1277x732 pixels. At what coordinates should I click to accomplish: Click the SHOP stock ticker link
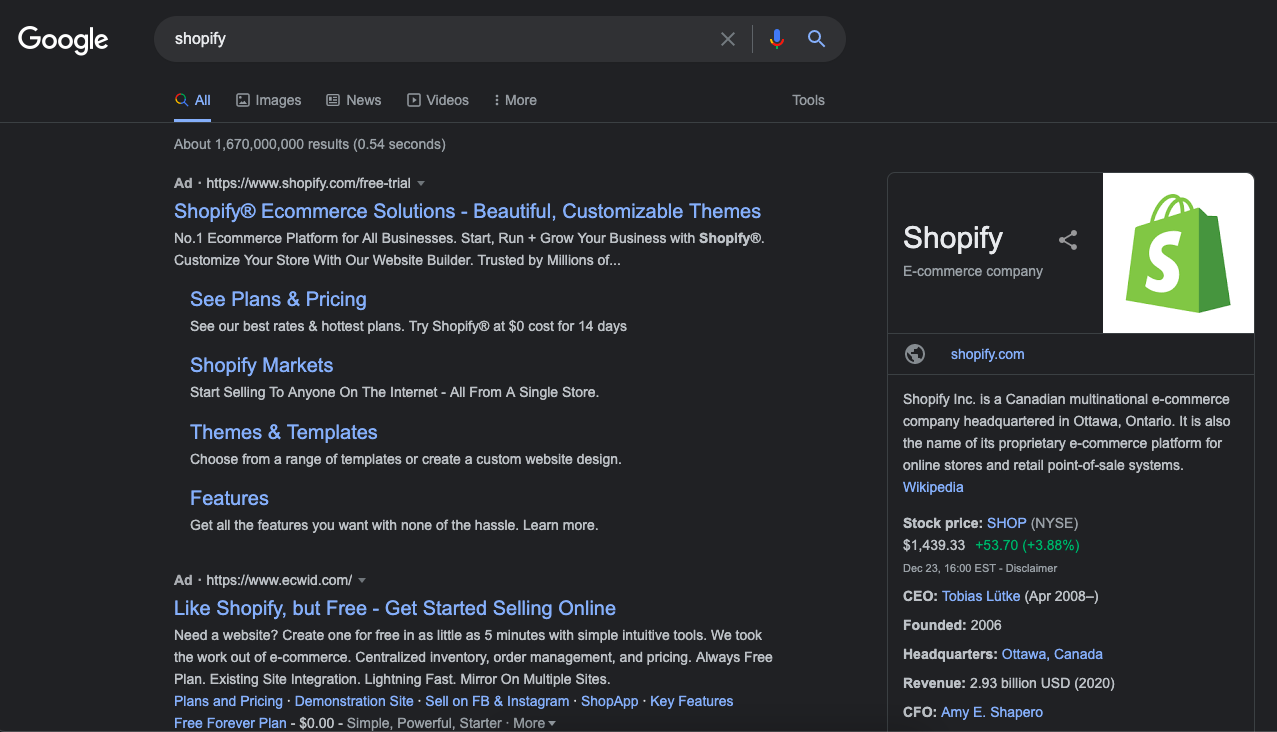tap(1007, 523)
